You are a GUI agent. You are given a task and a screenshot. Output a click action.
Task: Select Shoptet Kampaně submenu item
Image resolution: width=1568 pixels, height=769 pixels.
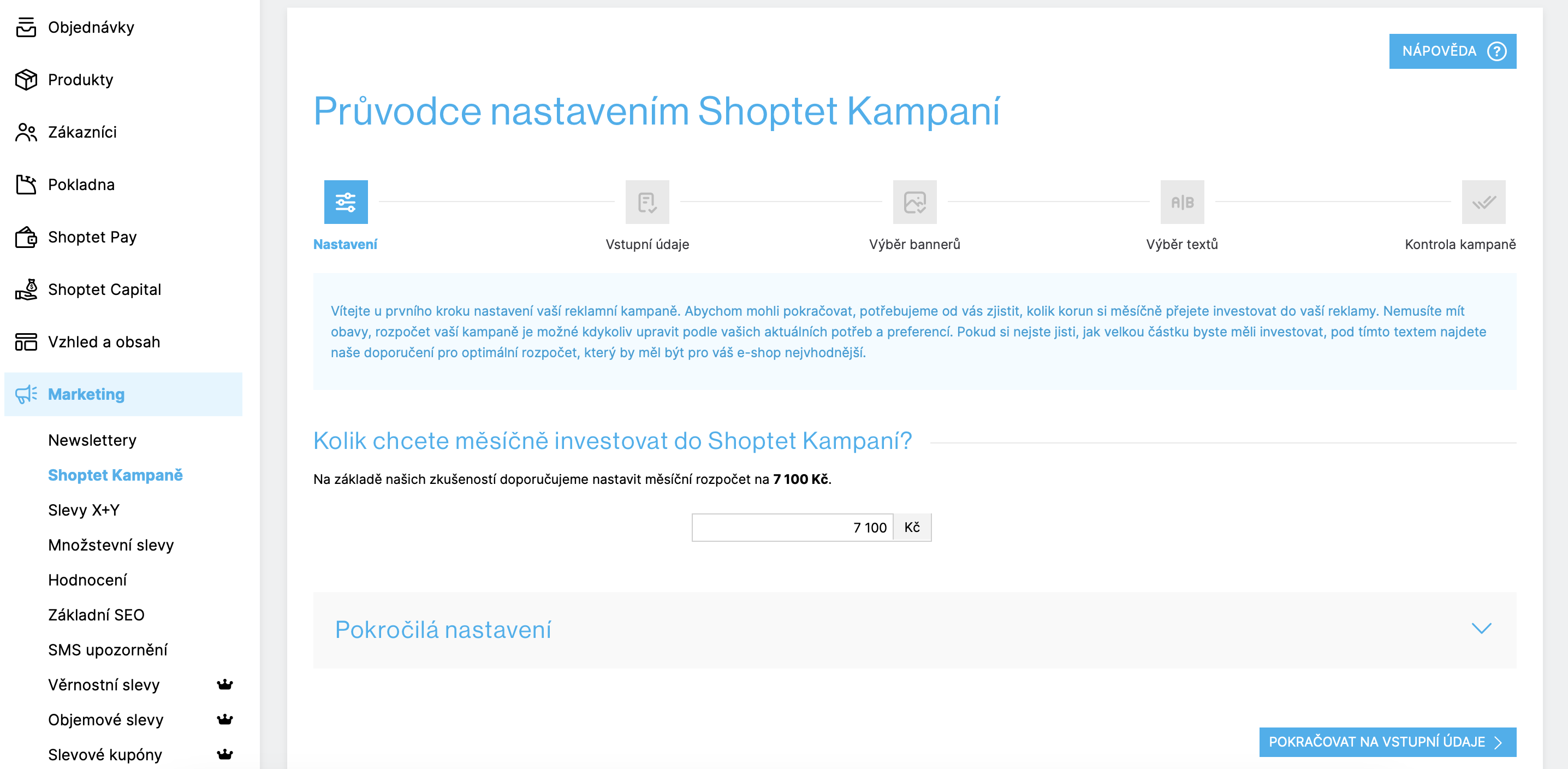115,475
